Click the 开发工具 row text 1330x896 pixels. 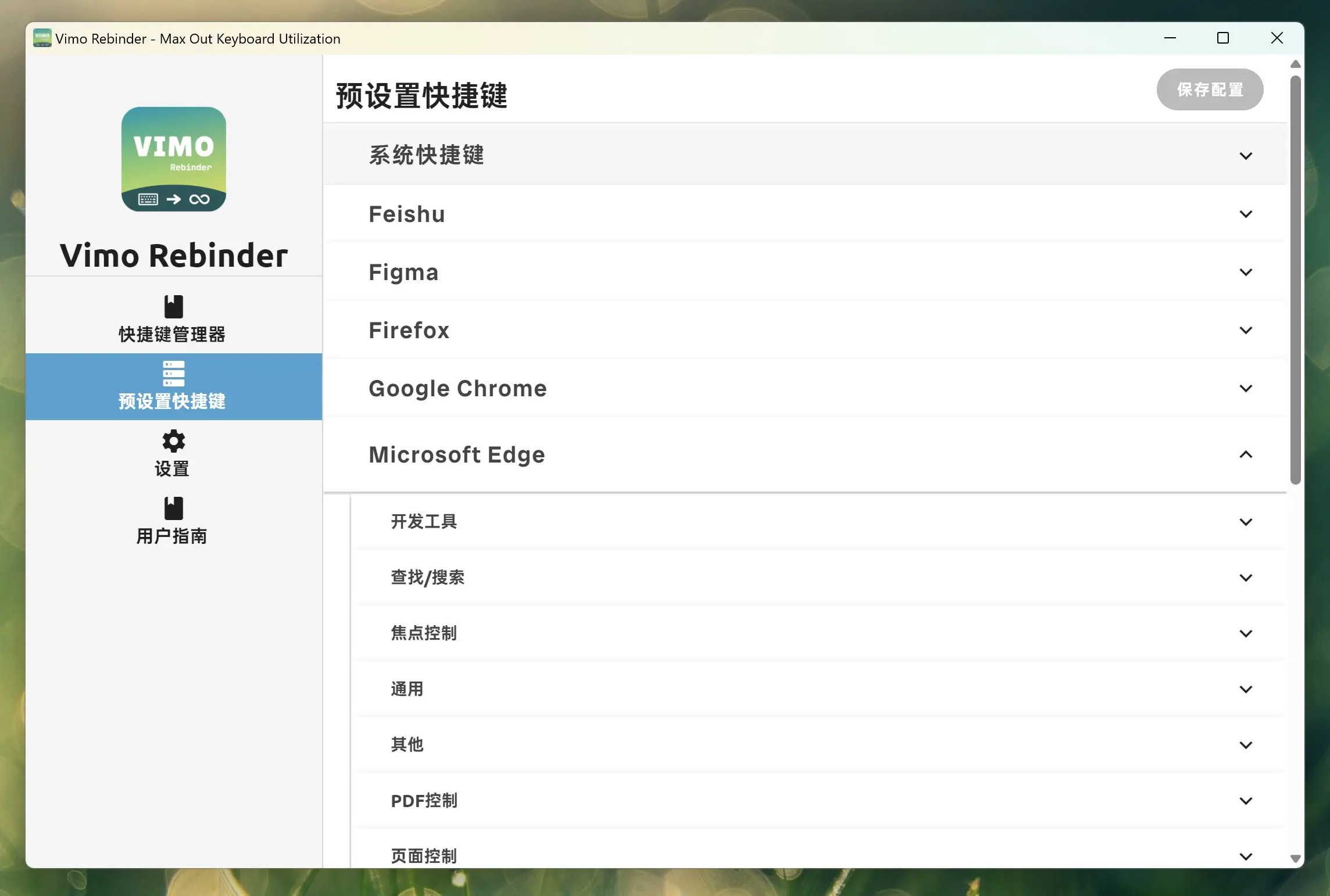[x=424, y=521]
